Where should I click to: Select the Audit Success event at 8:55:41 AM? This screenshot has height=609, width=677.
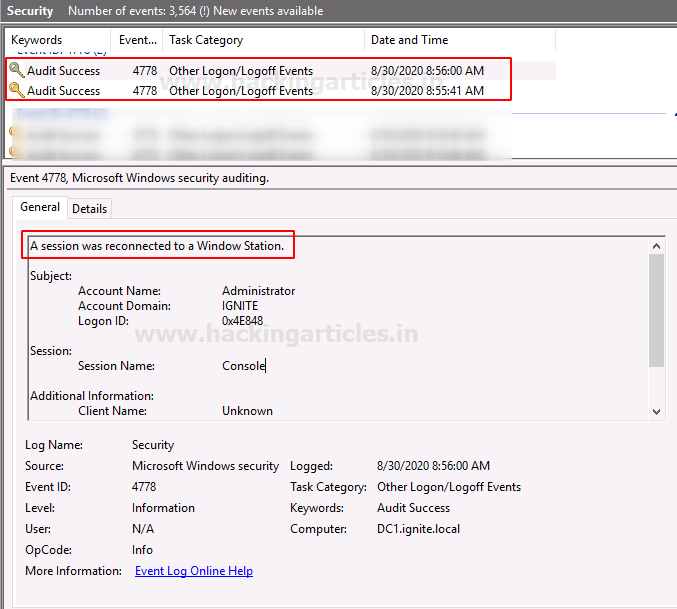tap(281, 91)
